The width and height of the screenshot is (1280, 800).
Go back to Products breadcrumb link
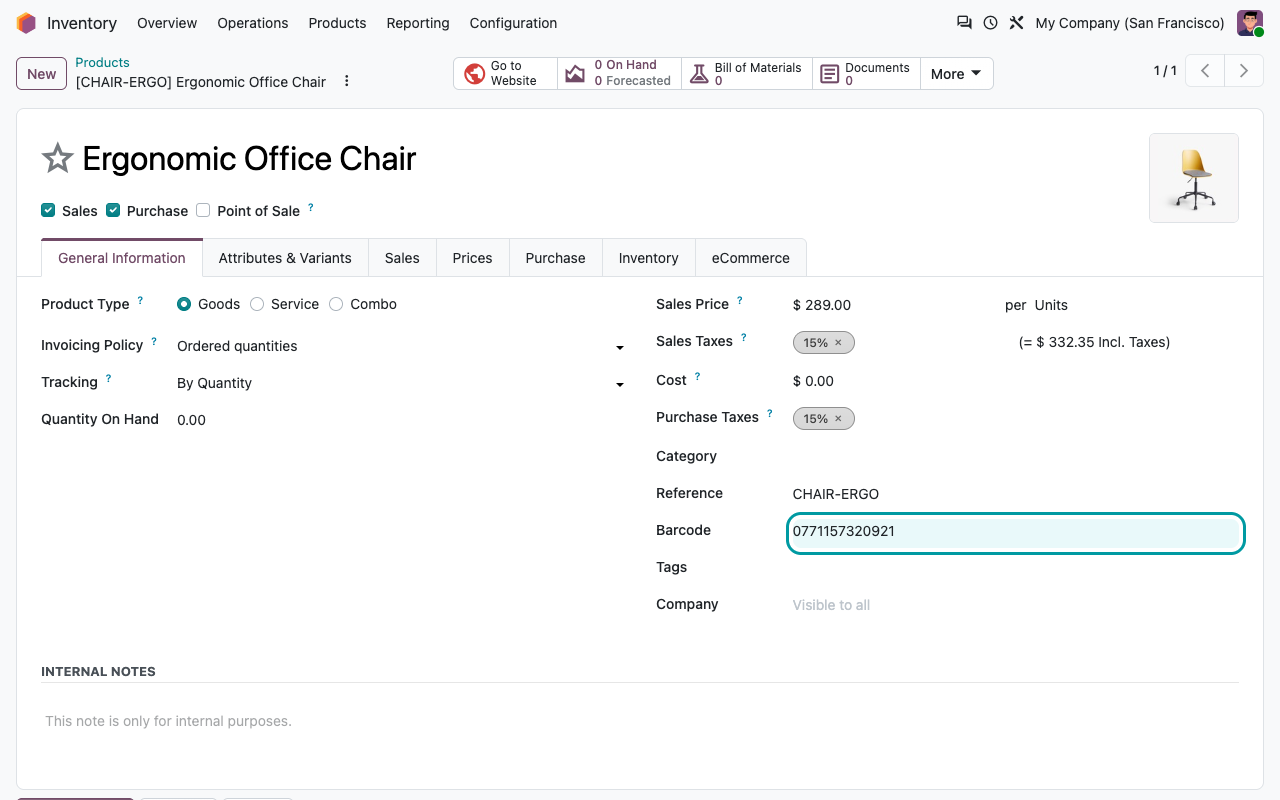tap(103, 62)
